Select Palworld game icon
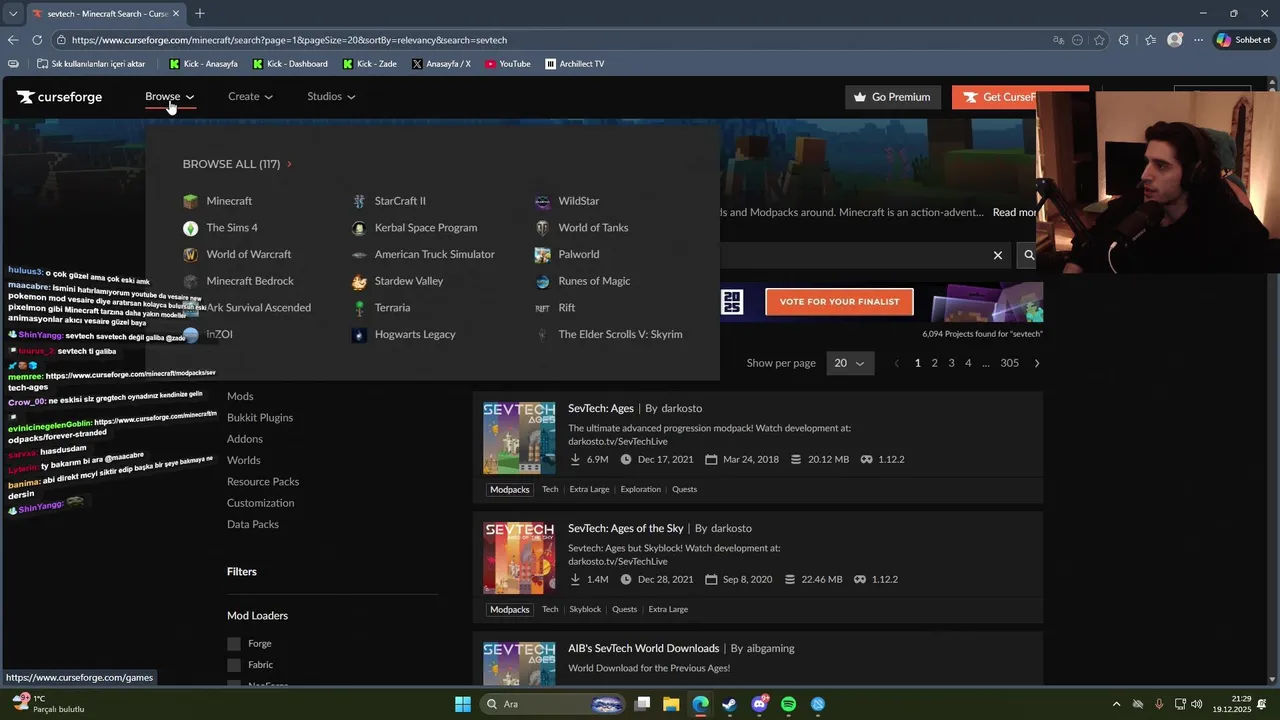 click(542, 255)
